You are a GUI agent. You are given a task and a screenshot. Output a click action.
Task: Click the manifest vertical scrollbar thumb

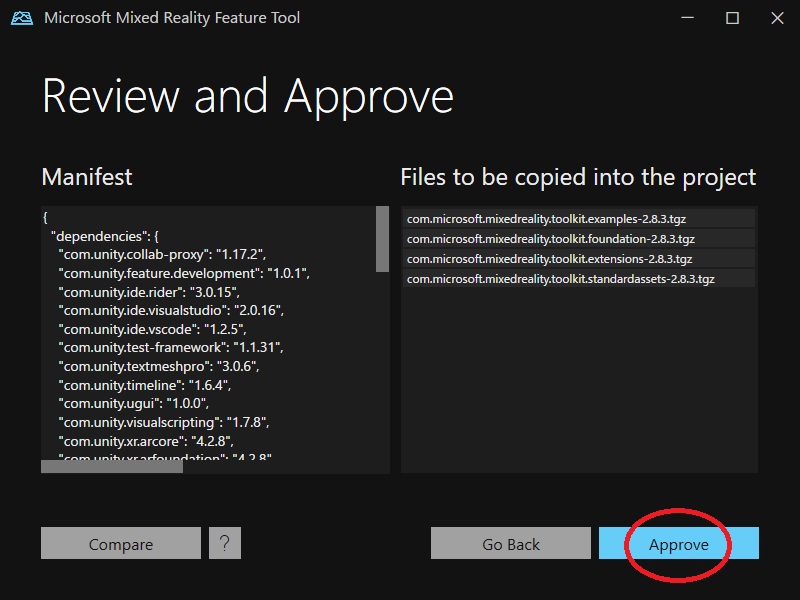382,239
